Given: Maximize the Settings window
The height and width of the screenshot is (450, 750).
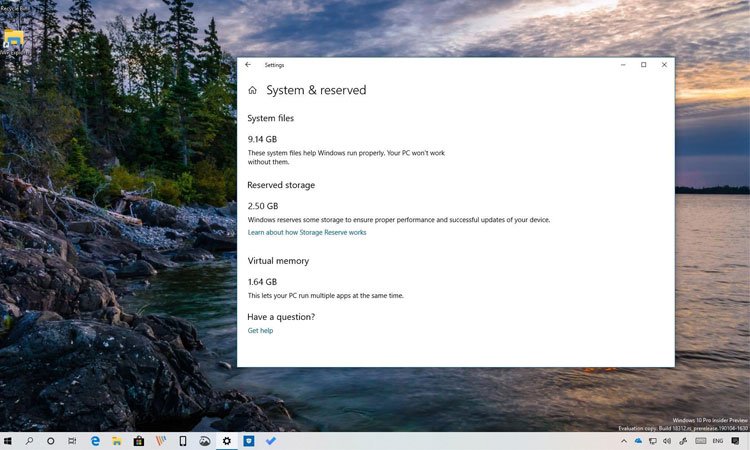Looking at the screenshot, I should [x=643, y=65].
